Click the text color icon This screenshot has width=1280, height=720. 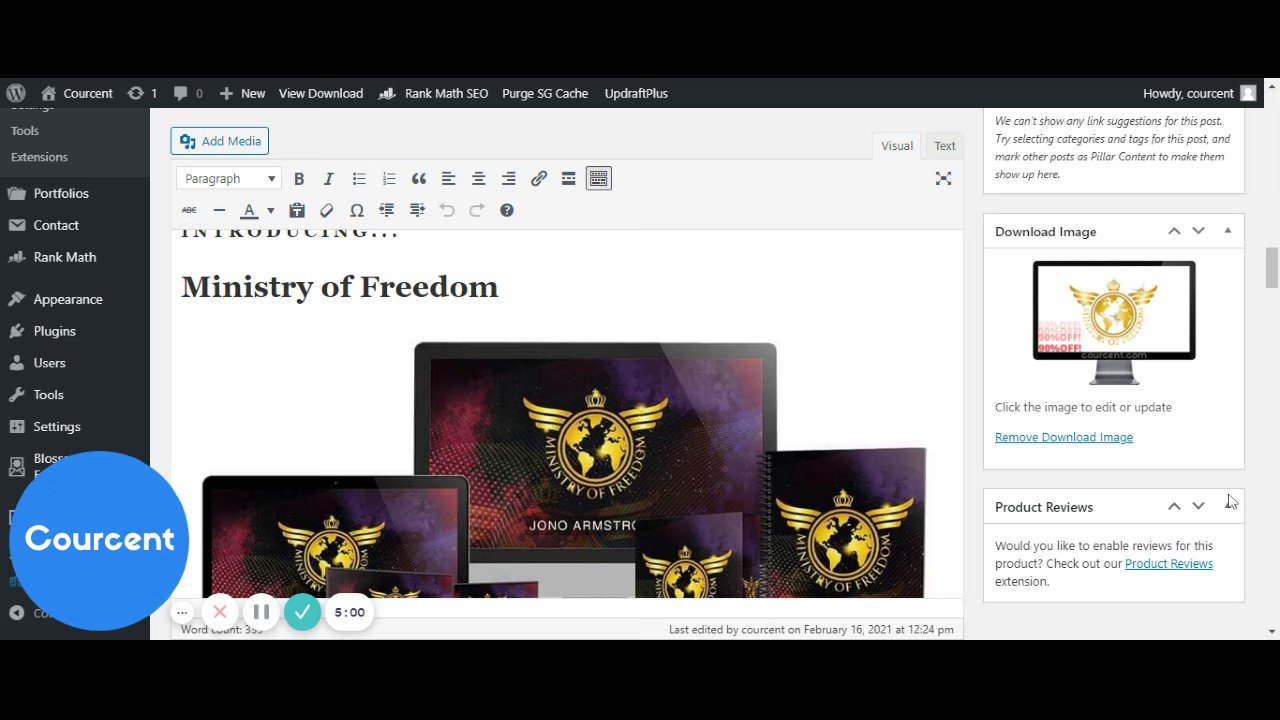coord(249,210)
